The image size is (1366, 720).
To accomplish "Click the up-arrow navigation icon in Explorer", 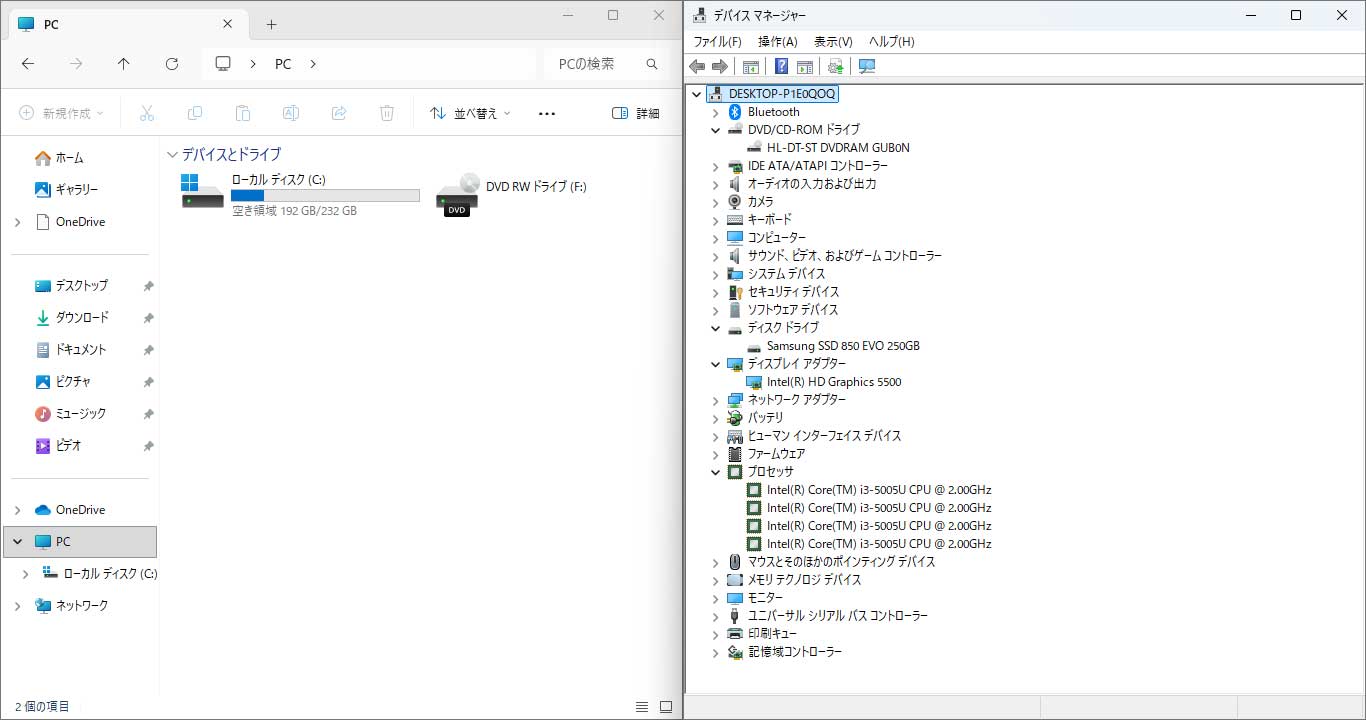I will [124, 64].
